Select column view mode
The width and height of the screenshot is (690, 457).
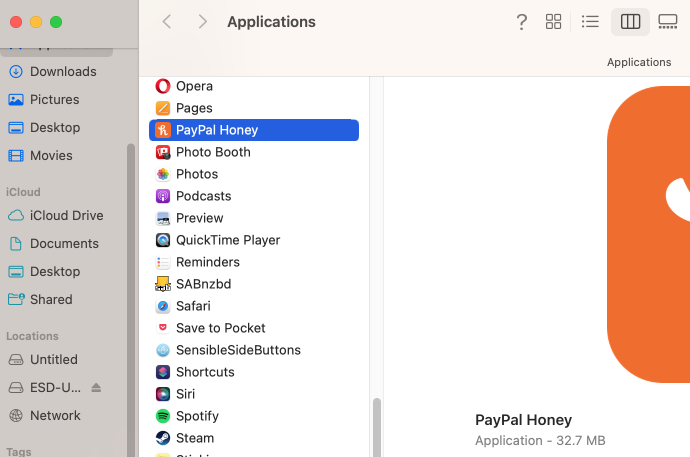point(630,22)
